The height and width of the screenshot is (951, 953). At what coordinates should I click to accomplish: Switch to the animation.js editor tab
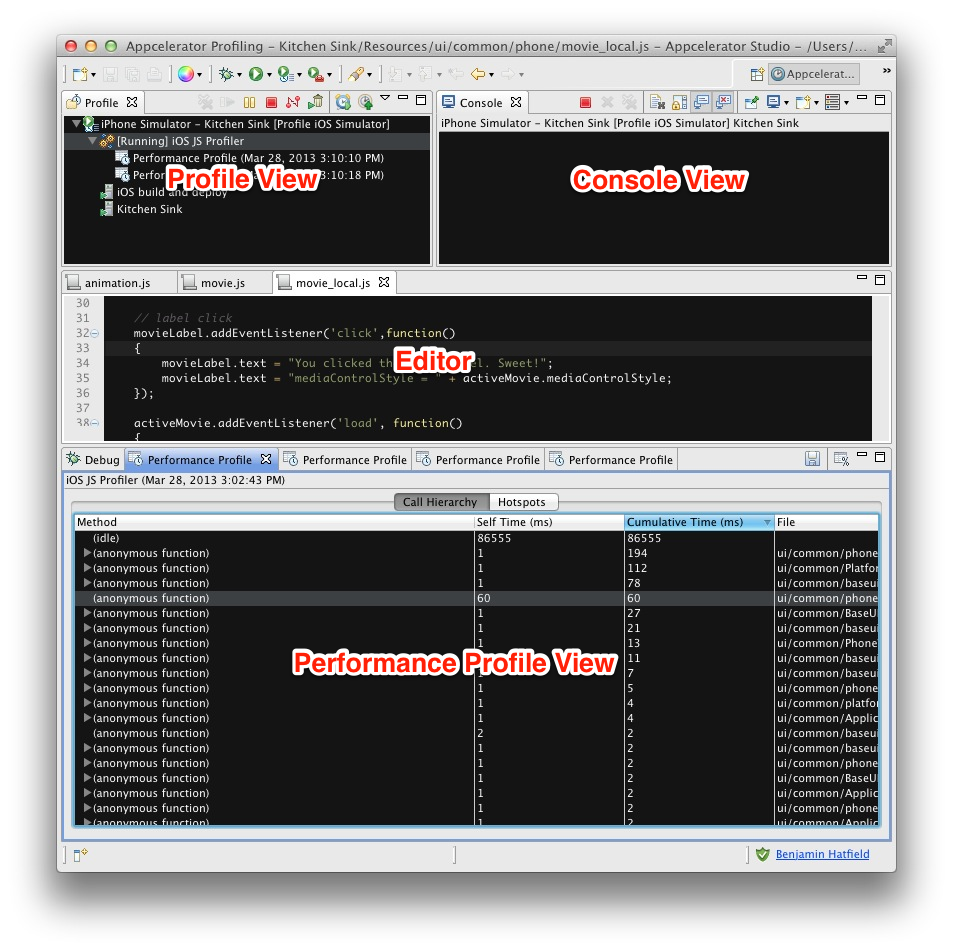click(x=117, y=283)
